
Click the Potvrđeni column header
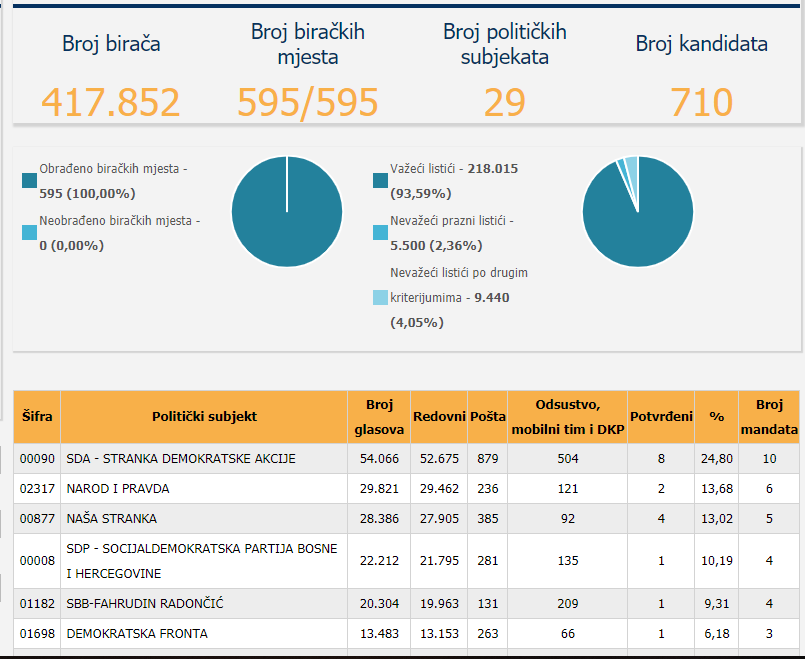(x=661, y=416)
